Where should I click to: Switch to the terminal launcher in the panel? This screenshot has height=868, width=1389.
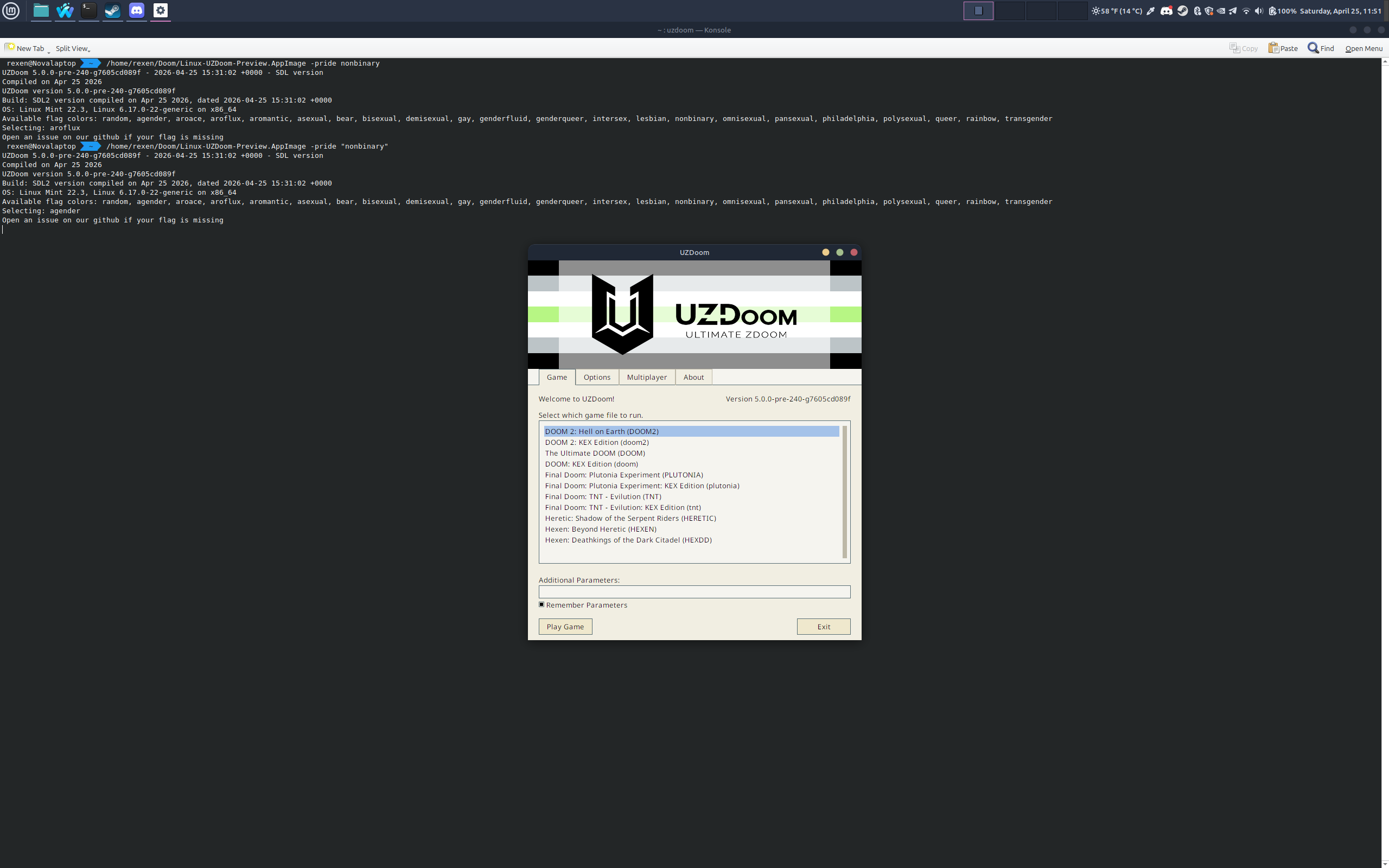(89, 10)
